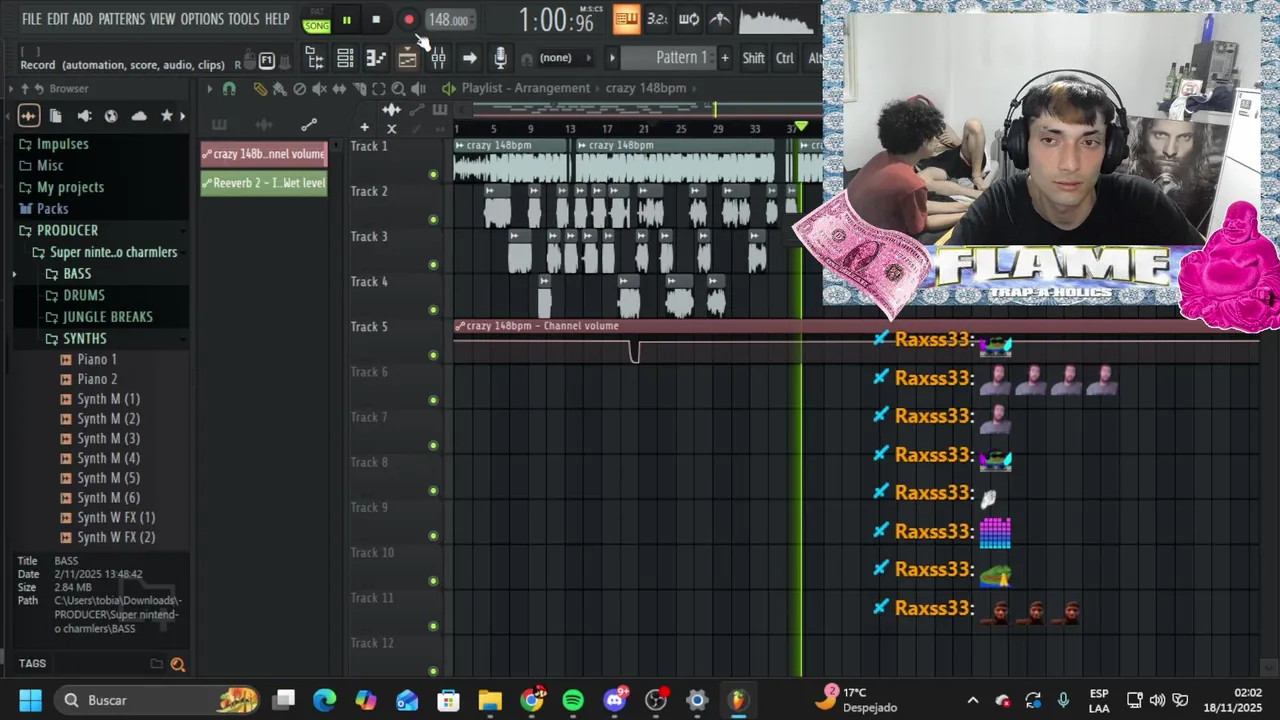The height and width of the screenshot is (720, 1280).
Task: Select the playlist Delete tool
Action: tap(299, 89)
